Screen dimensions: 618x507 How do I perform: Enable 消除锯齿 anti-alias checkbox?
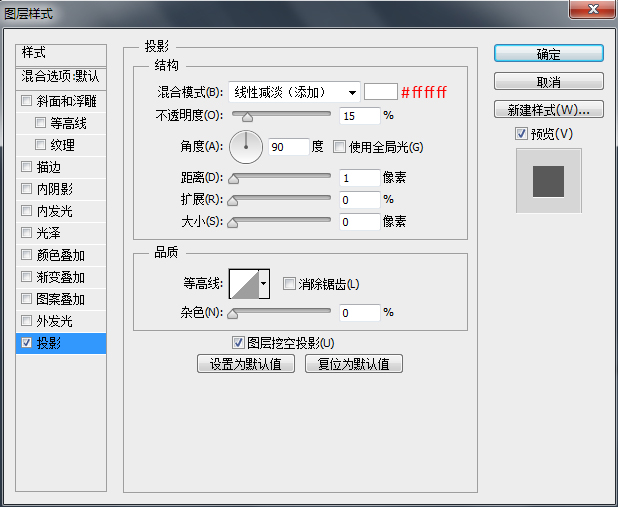(289, 283)
